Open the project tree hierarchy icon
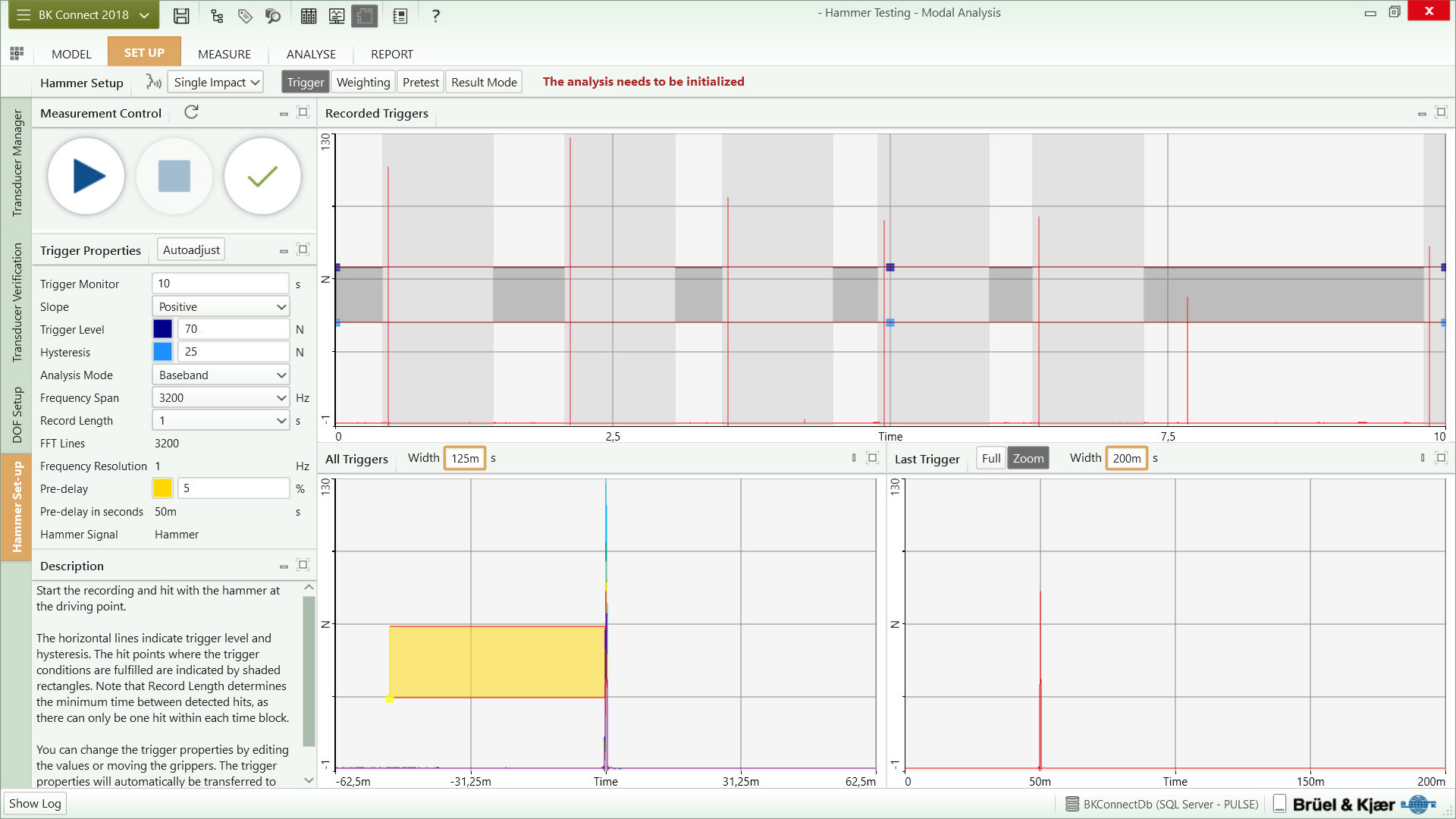 tap(217, 15)
